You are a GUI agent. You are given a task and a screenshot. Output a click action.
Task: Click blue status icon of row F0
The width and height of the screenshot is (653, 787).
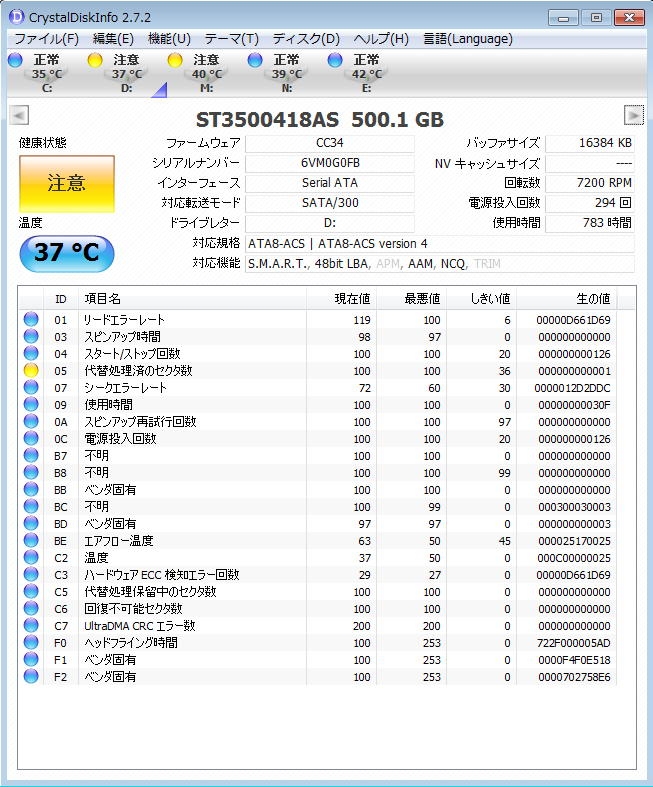[x=31, y=643]
